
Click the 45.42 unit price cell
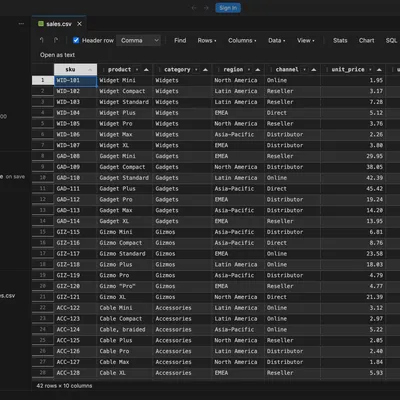tap(353, 189)
